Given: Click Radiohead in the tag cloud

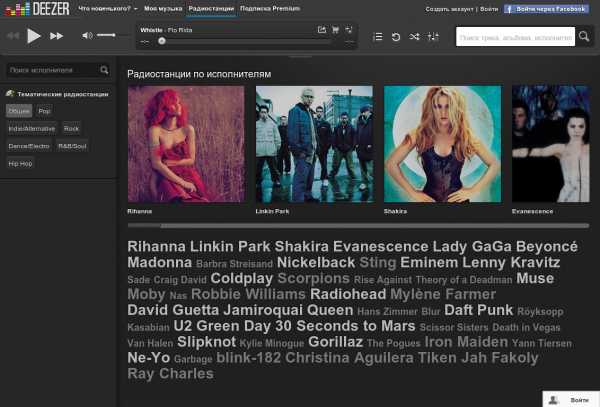Looking at the screenshot, I should (348, 295).
